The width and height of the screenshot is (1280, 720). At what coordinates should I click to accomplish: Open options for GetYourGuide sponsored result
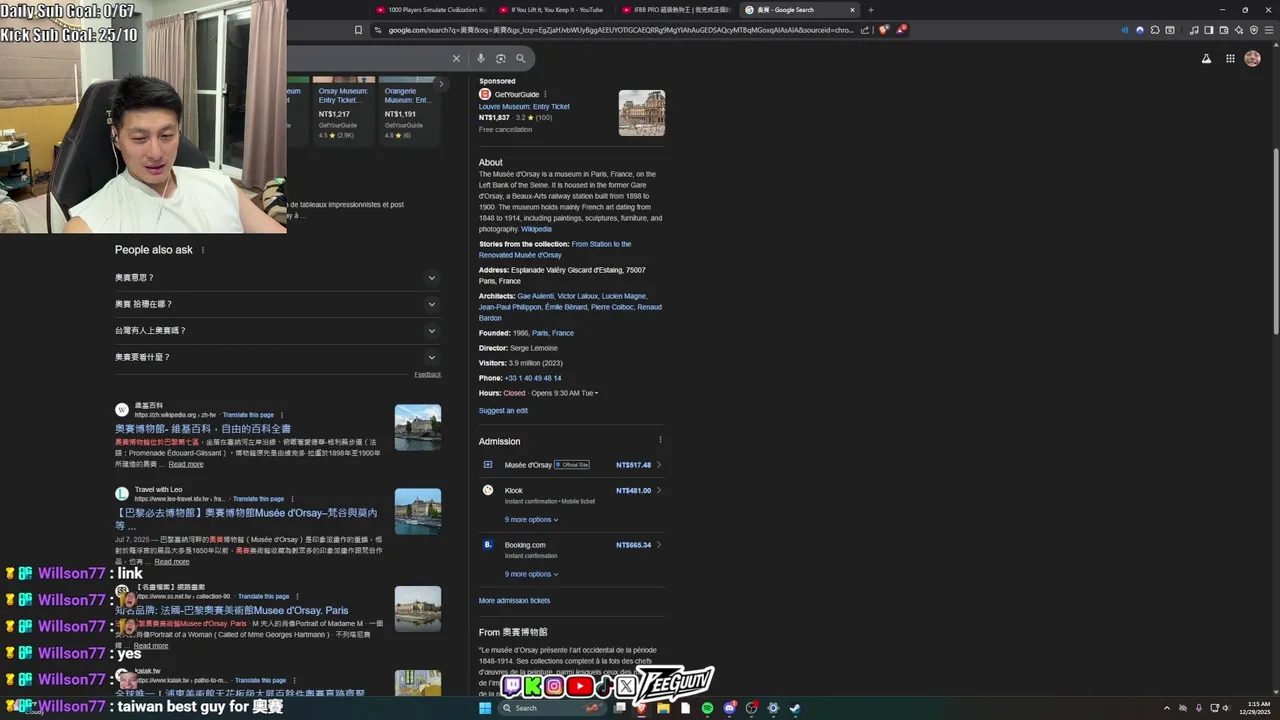click(545, 94)
